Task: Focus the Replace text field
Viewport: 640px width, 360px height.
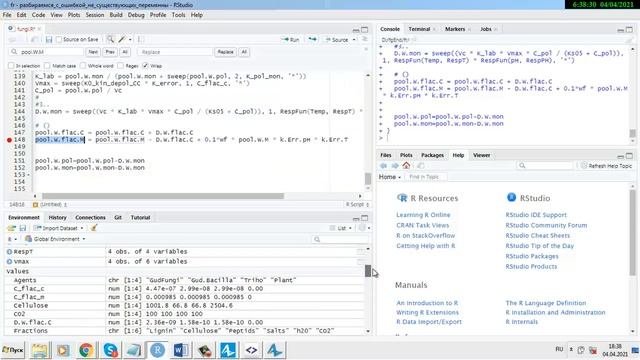Action: click(x=175, y=52)
